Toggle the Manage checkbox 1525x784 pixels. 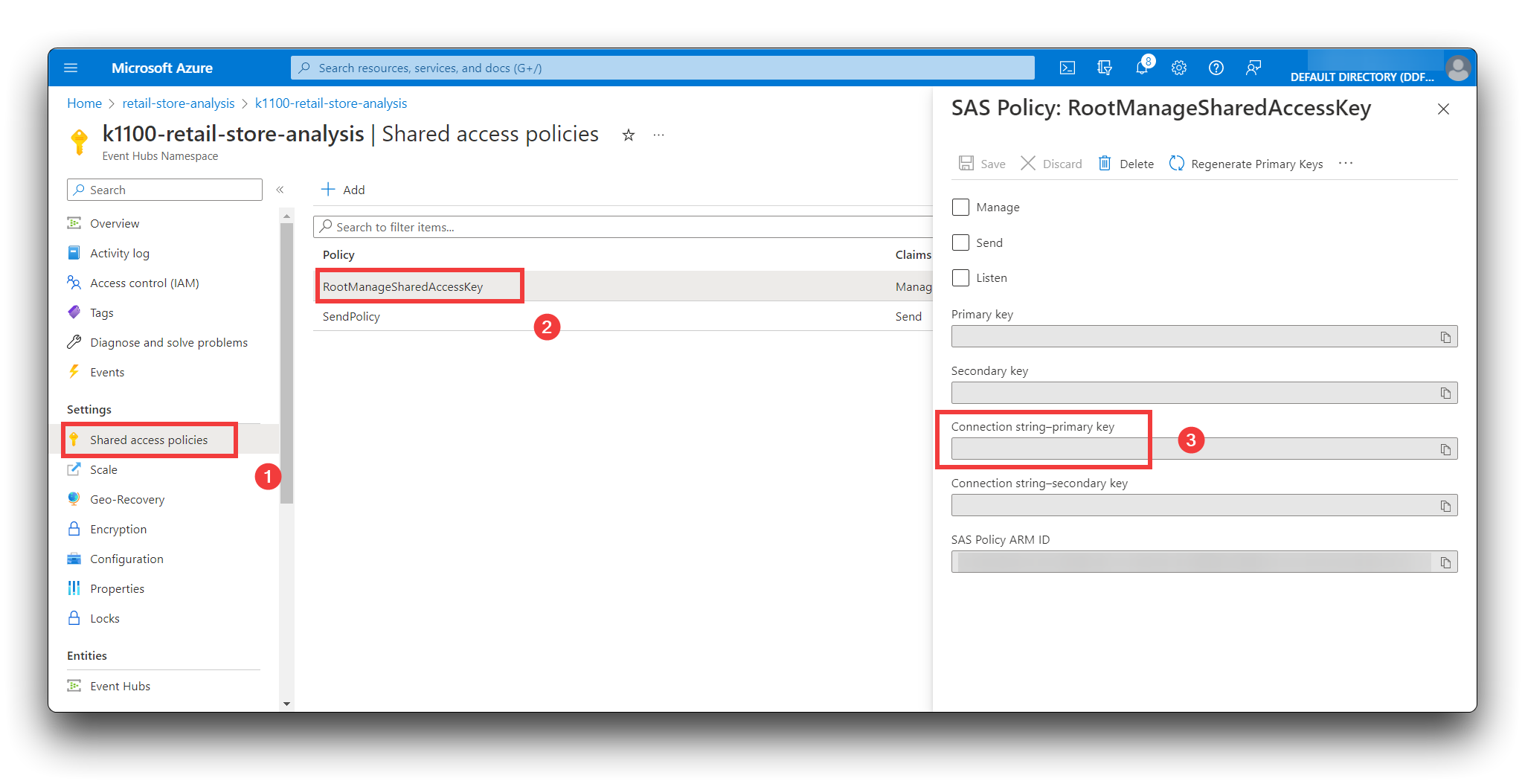[x=960, y=207]
